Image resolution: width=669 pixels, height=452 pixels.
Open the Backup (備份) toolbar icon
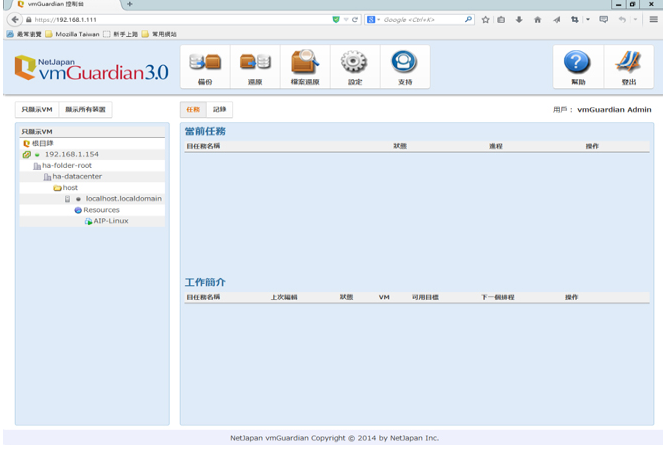tap(205, 67)
